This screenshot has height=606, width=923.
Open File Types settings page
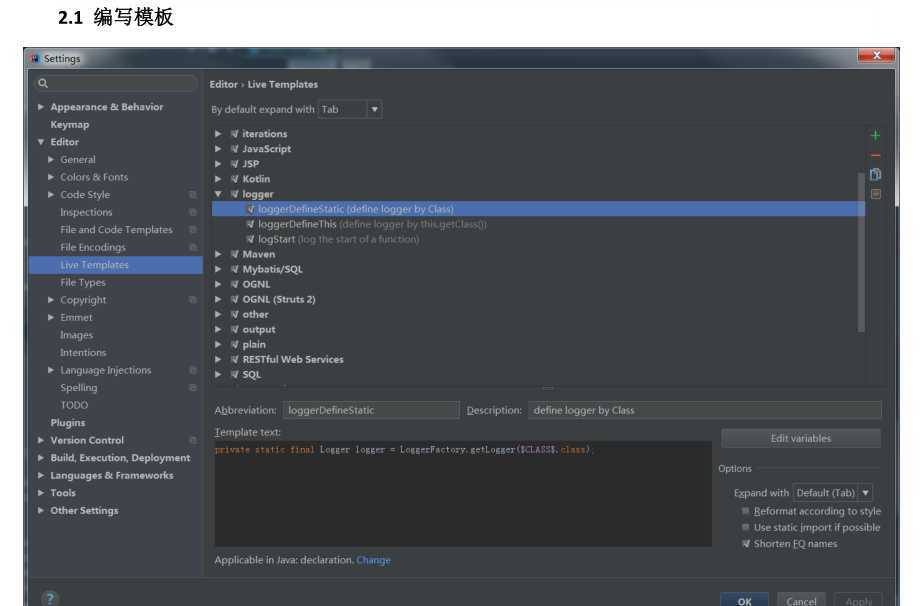coord(83,283)
